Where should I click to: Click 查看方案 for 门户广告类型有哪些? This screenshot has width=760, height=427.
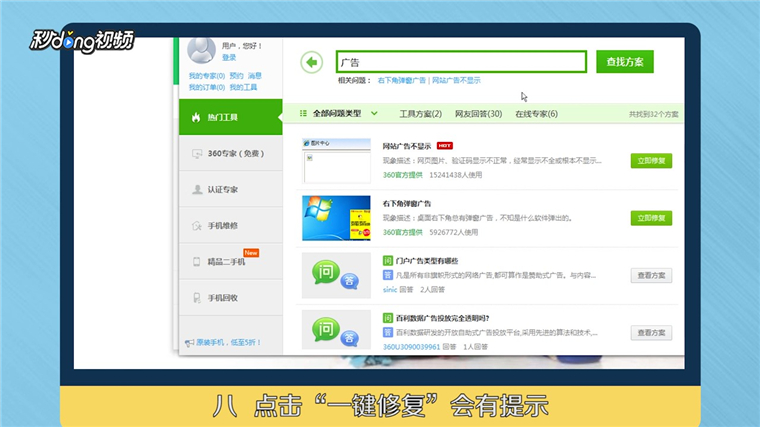[651, 275]
